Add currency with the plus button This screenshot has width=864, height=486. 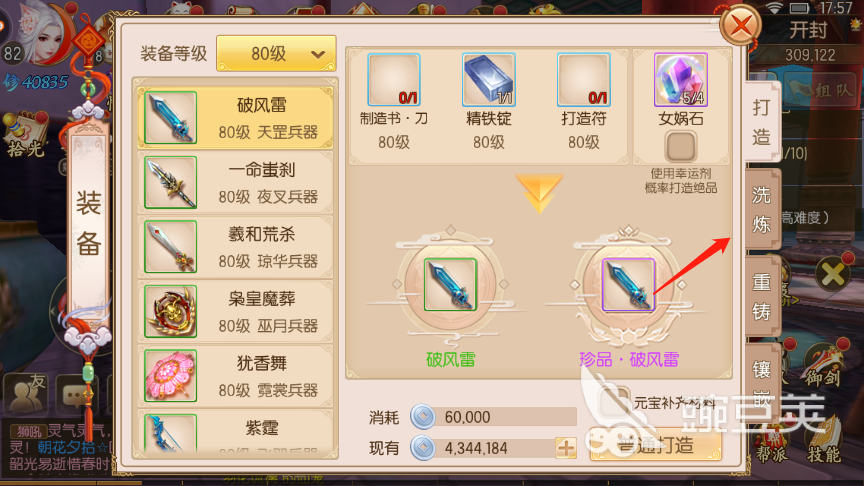(566, 448)
